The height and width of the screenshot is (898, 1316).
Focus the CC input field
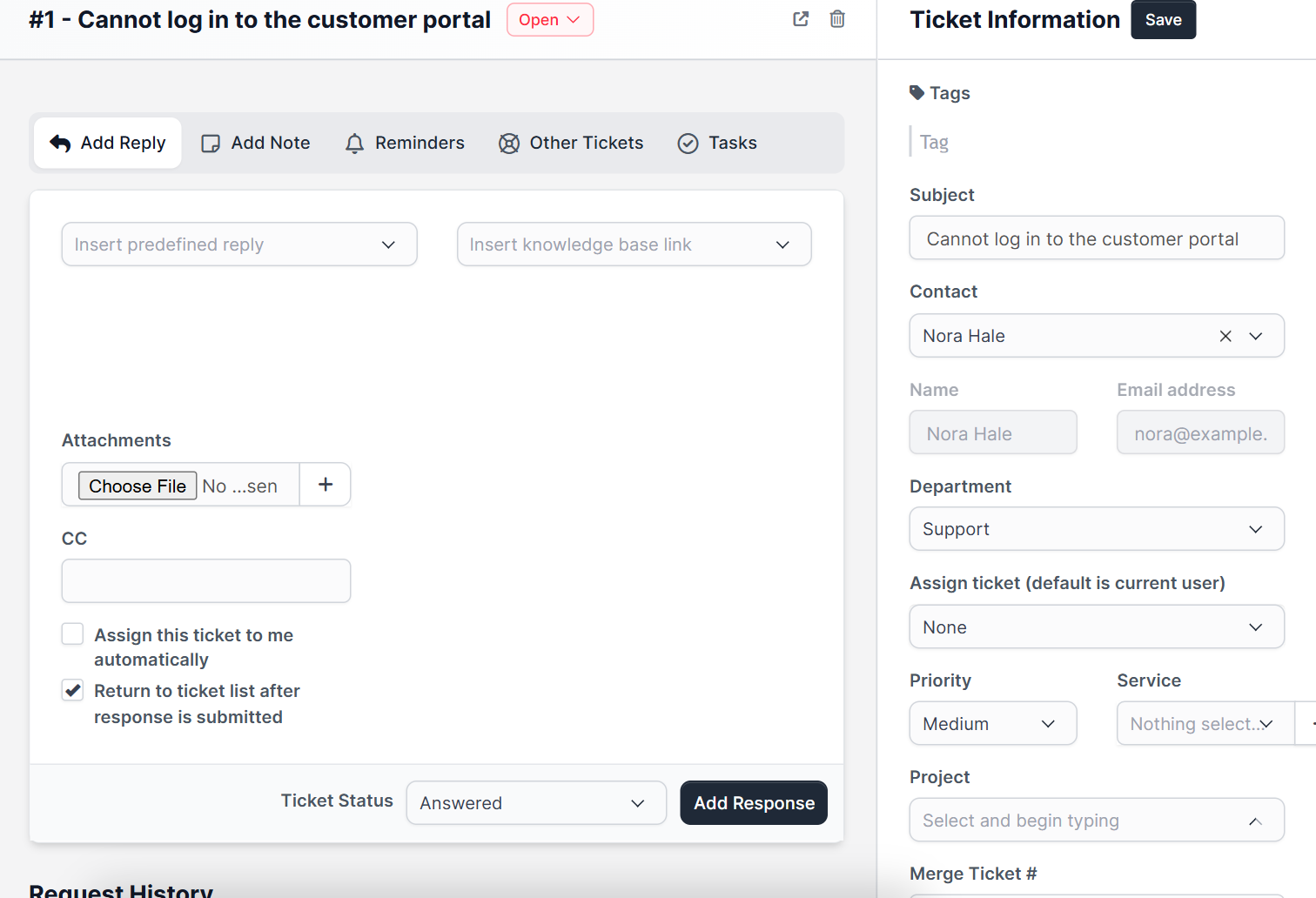point(206,580)
